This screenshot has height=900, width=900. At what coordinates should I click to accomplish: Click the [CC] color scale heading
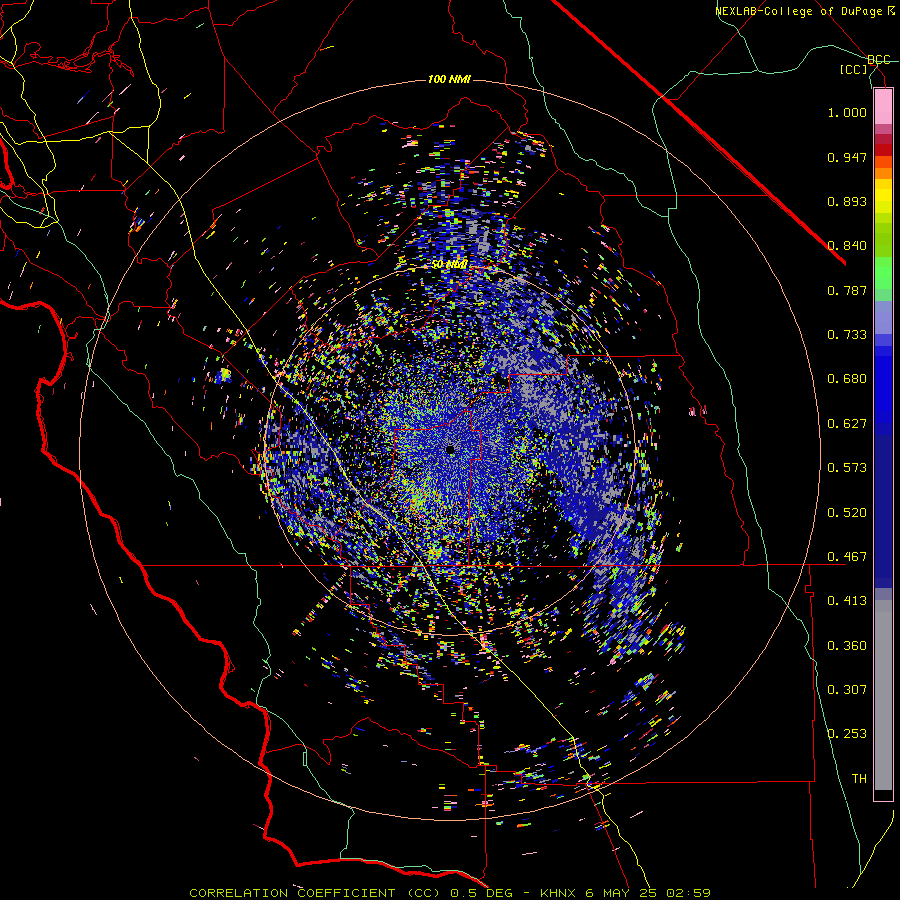[854, 69]
